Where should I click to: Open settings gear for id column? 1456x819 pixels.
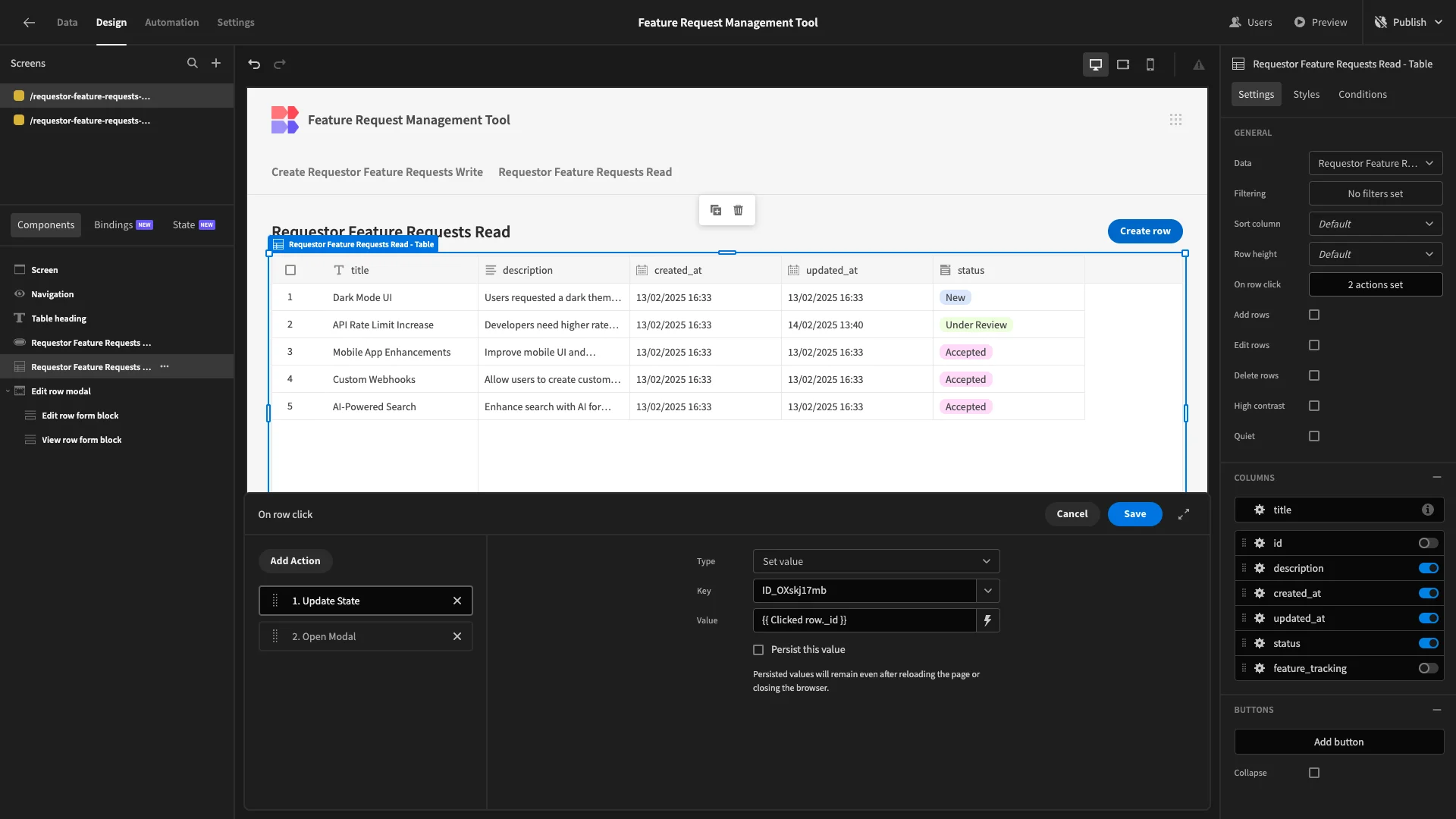1260,543
